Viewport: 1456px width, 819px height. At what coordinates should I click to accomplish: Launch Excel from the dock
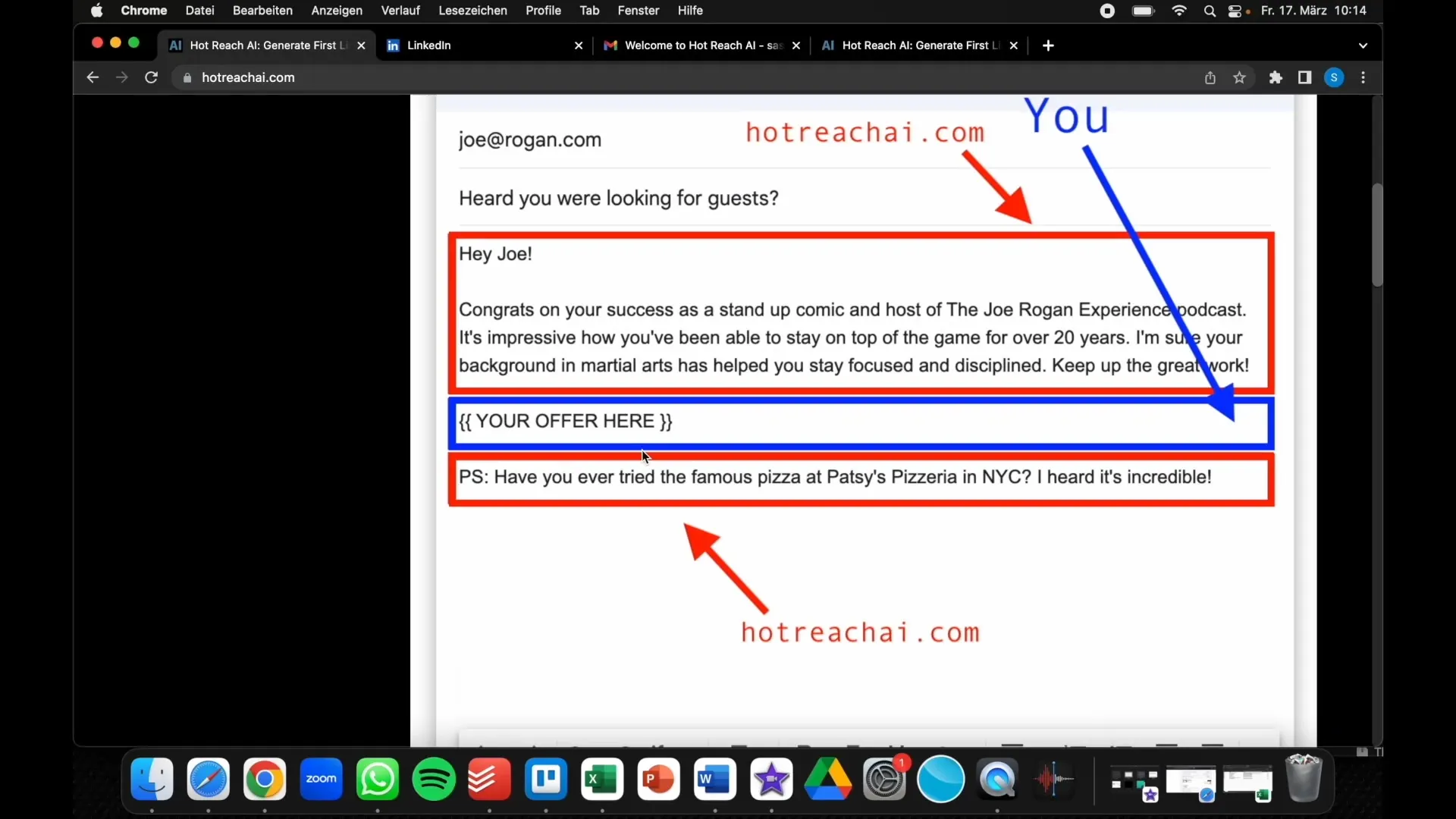[602, 779]
